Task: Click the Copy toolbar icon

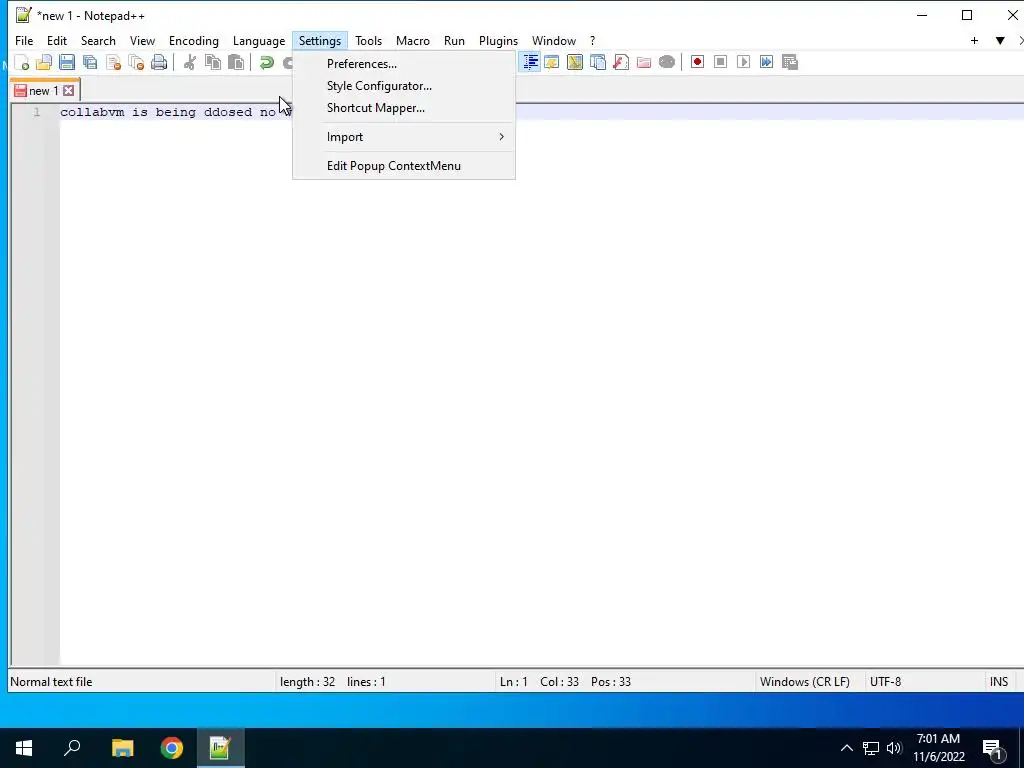Action: (x=213, y=62)
